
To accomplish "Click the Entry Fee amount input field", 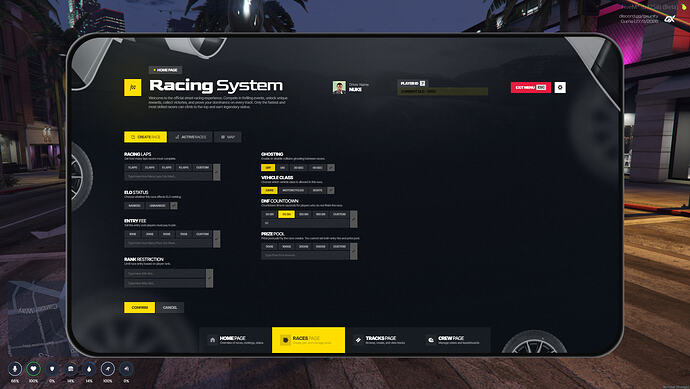I will pos(168,243).
